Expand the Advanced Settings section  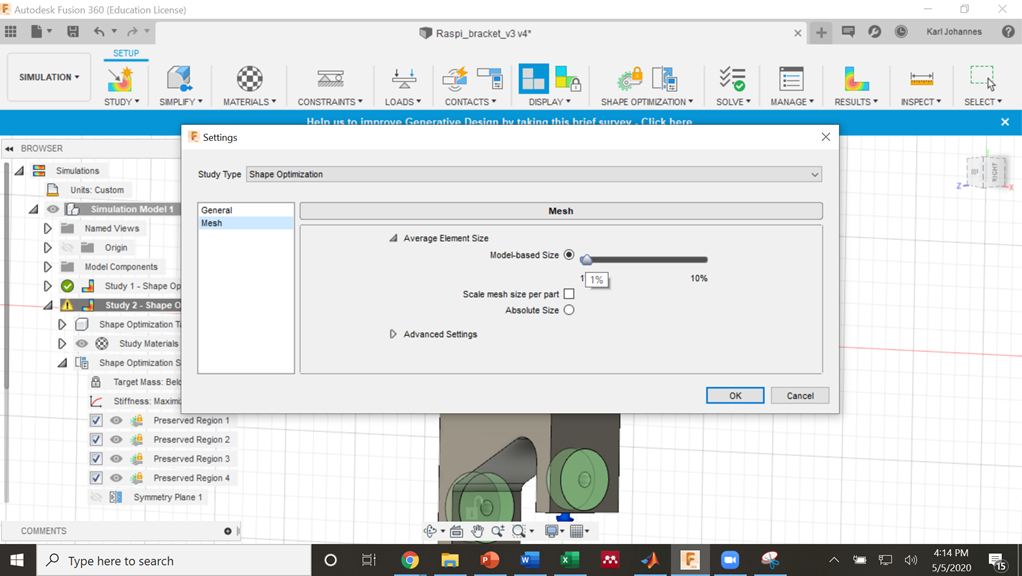point(393,334)
